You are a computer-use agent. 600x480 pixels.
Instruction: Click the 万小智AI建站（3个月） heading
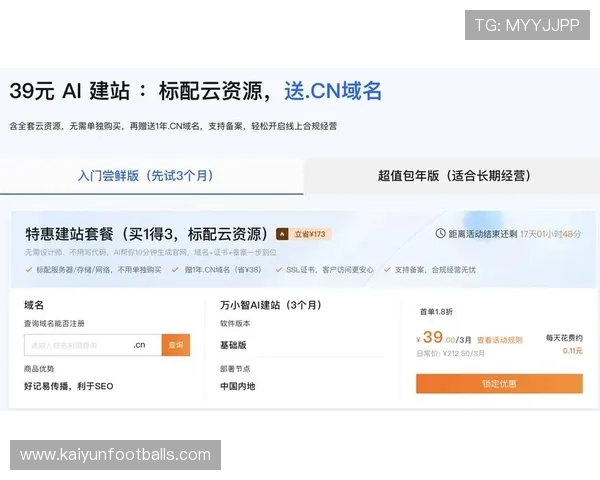pyautogui.click(x=271, y=305)
